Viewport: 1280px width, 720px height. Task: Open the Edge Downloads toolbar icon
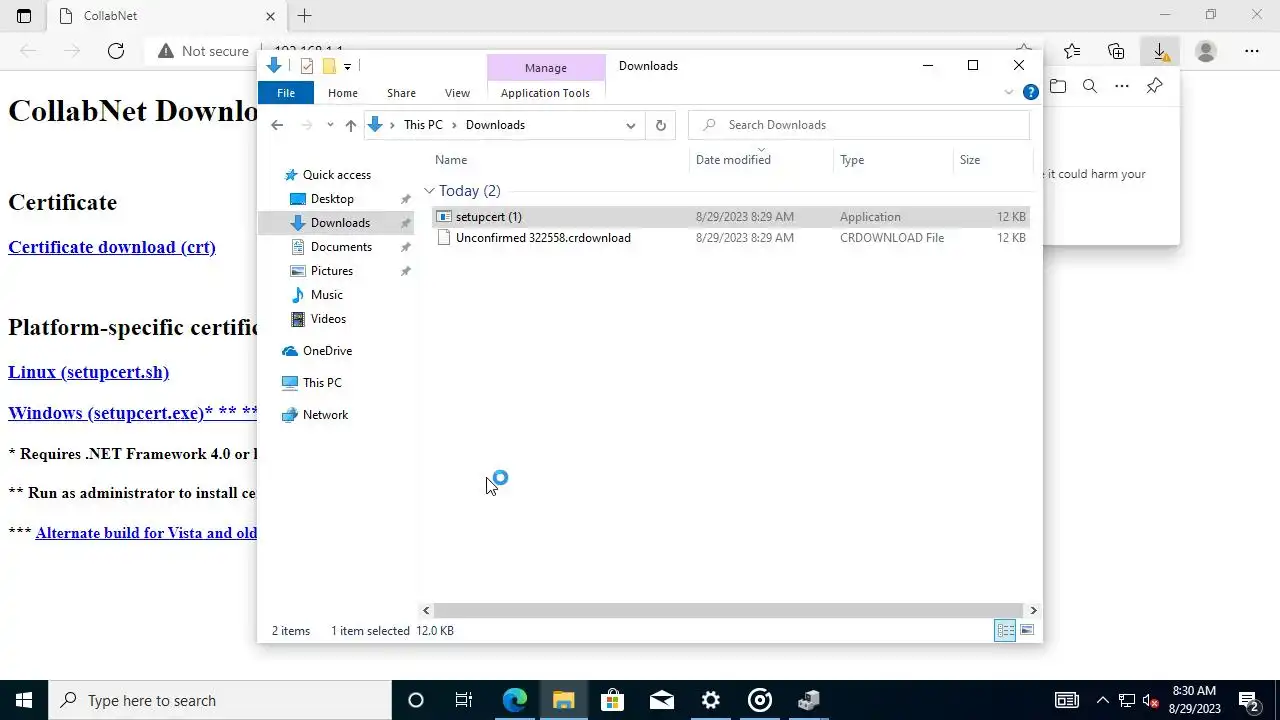[x=1160, y=51]
